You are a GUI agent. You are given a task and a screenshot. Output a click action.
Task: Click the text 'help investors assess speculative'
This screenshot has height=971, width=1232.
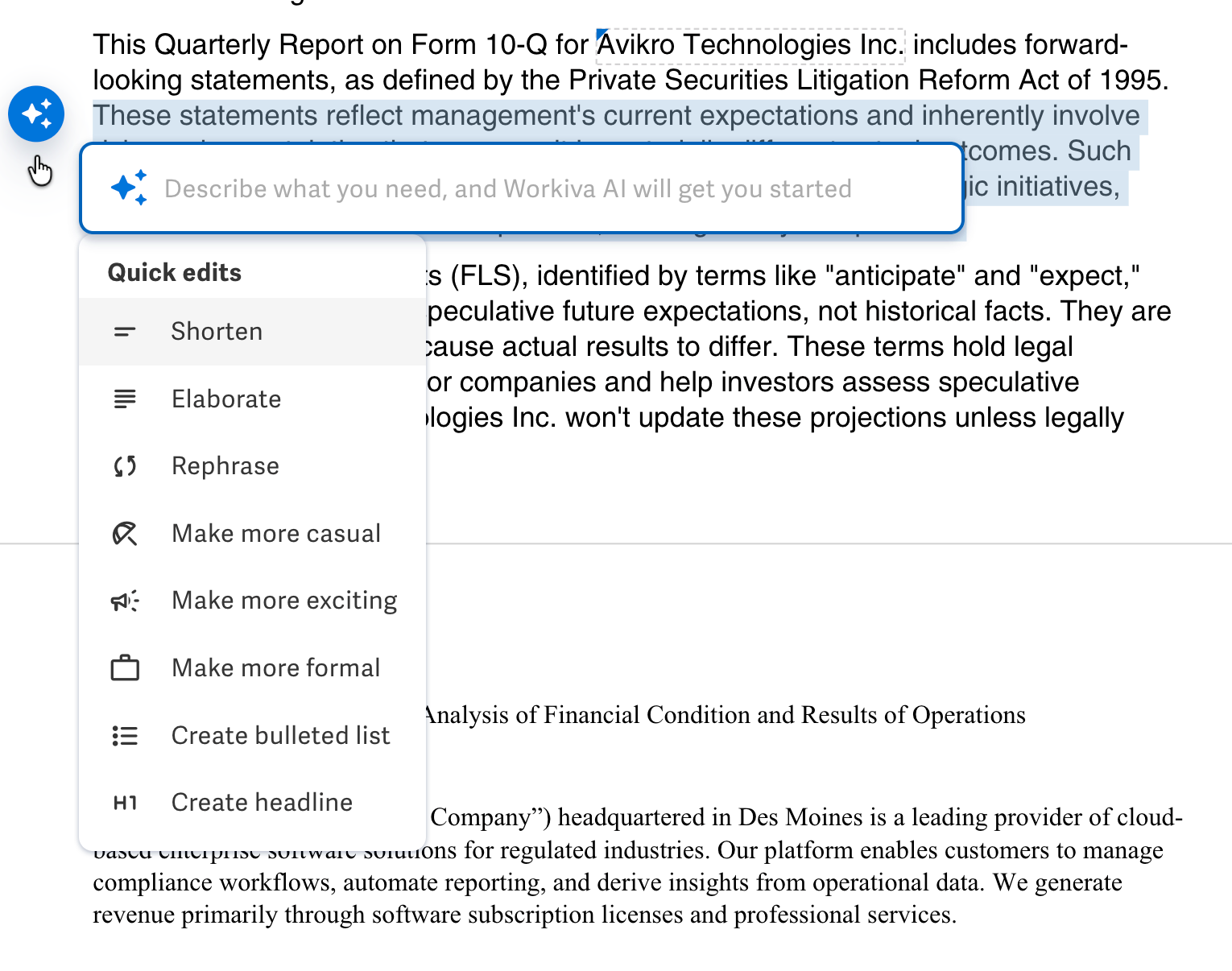point(869,382)
